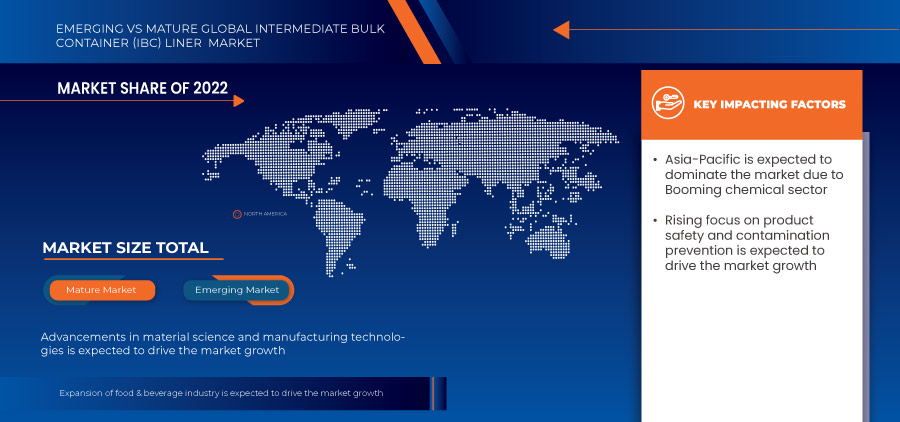
Task: Click the rising focus on product safety bullet
Action: 745,243
